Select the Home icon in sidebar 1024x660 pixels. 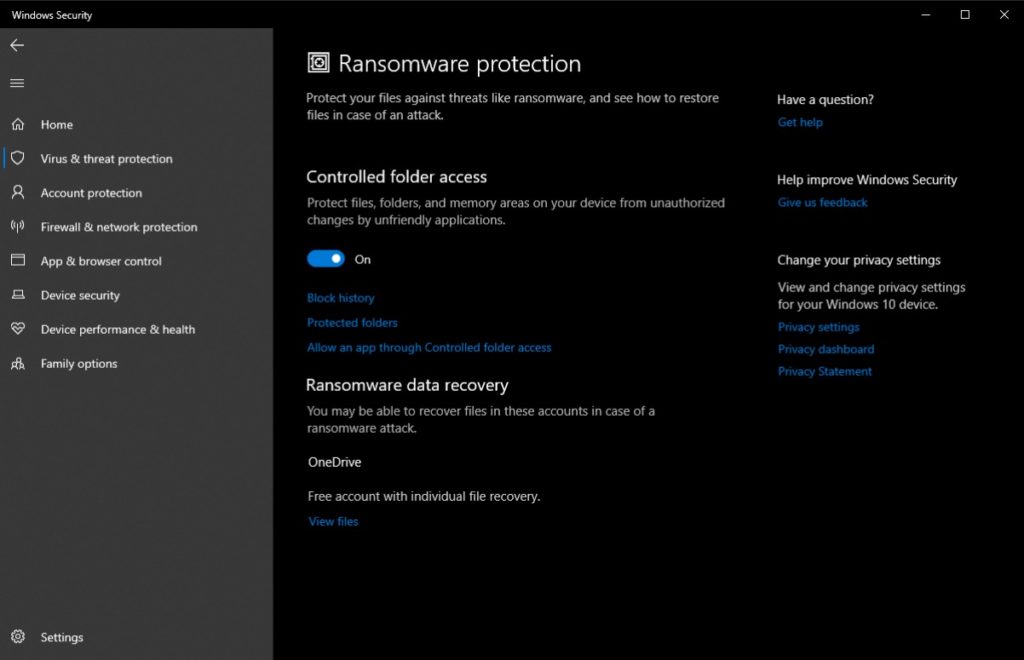[x=17, y=124]
